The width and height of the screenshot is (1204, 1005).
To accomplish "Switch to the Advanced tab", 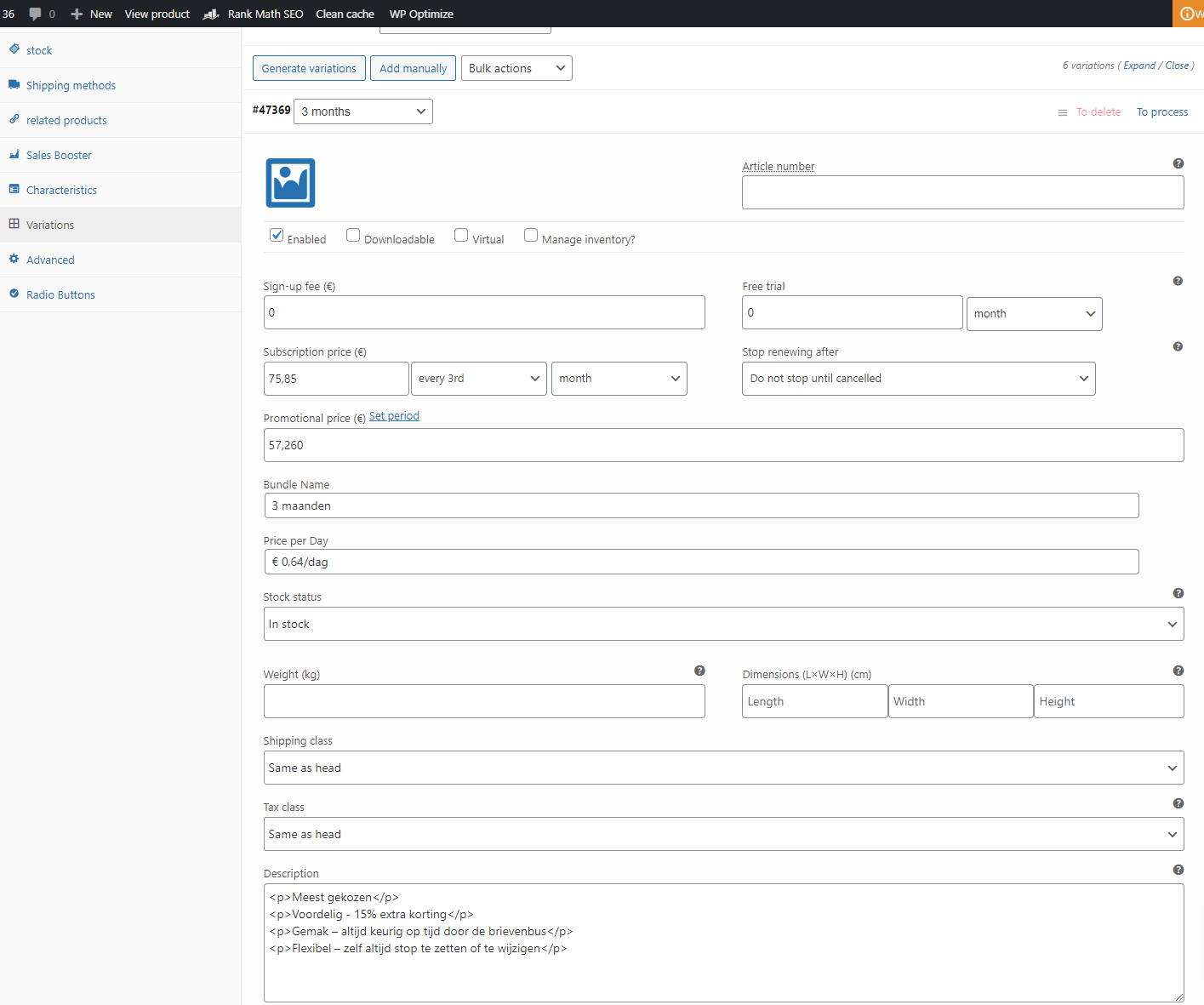I will coord(50,260).
